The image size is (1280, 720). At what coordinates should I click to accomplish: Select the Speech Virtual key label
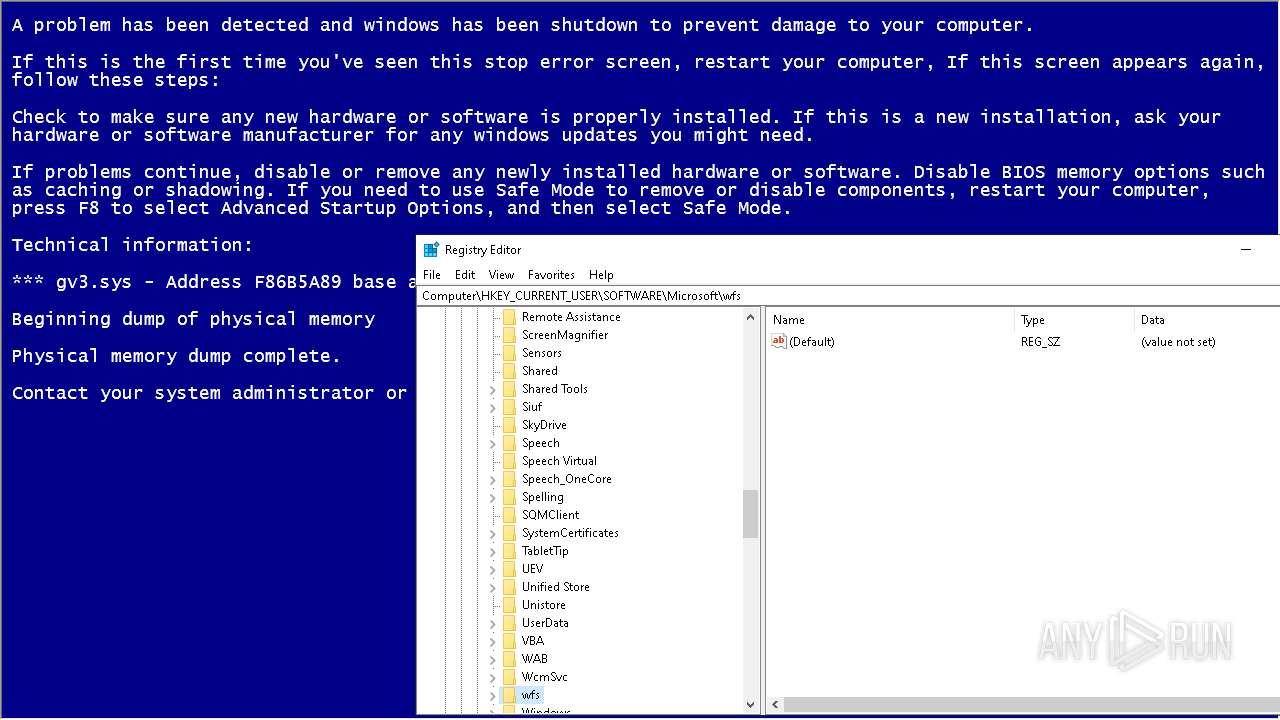(559, 461)
